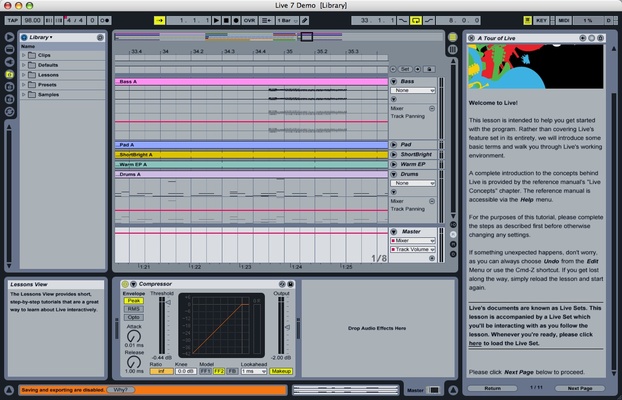Click the Previous Locator arrow

[393, 69]
